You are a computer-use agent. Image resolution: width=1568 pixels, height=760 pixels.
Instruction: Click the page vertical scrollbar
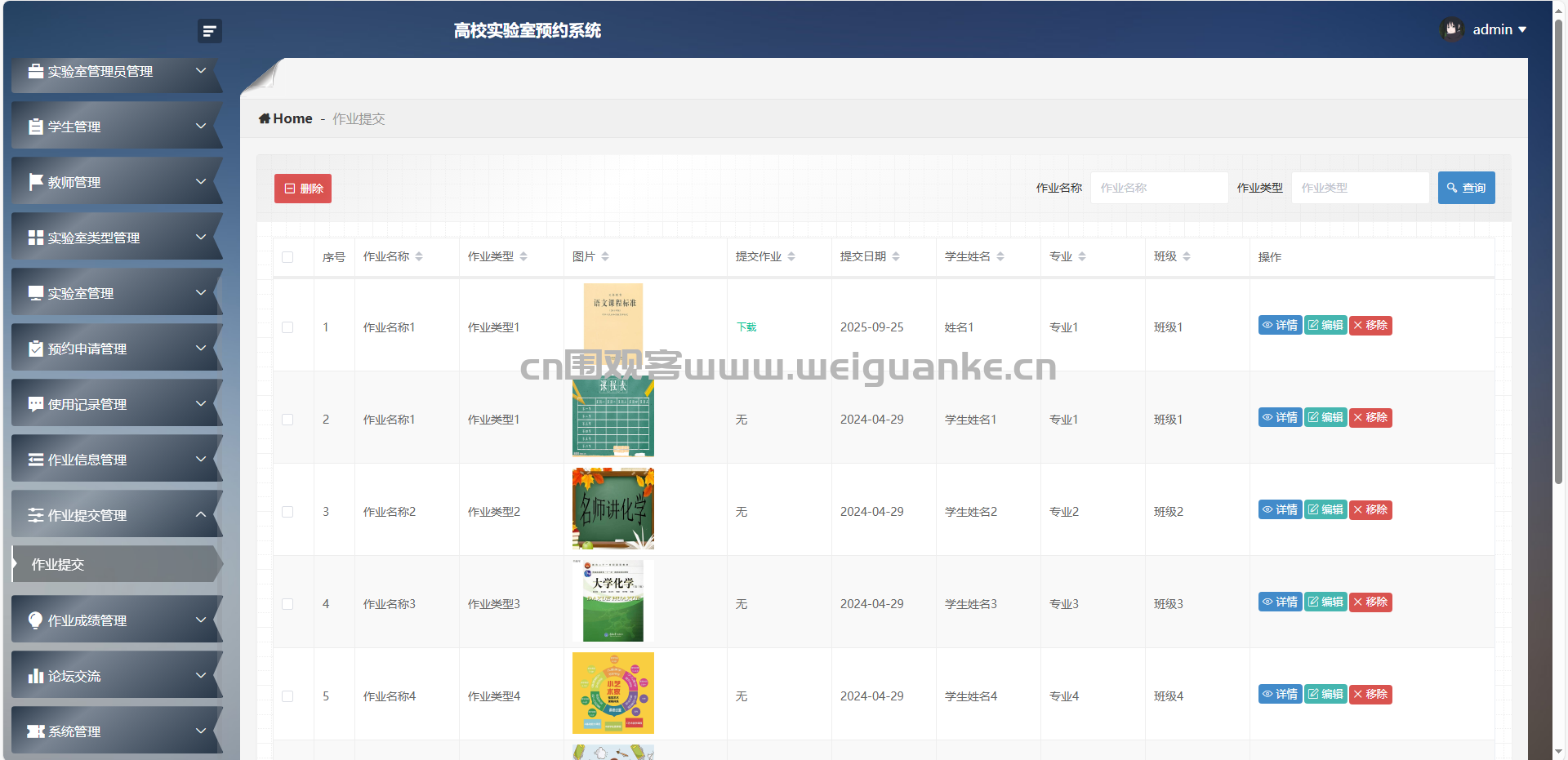click(1559, 251)
